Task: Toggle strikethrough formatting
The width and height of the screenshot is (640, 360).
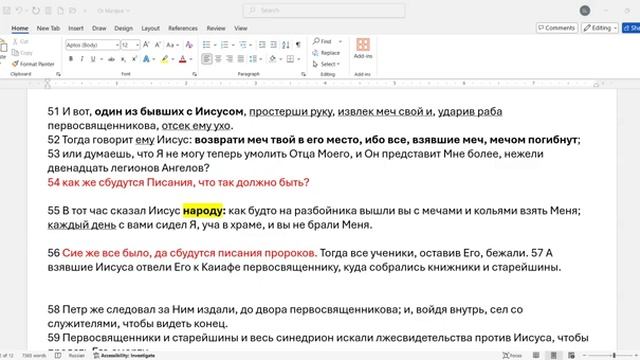Action: click(111, 59)
